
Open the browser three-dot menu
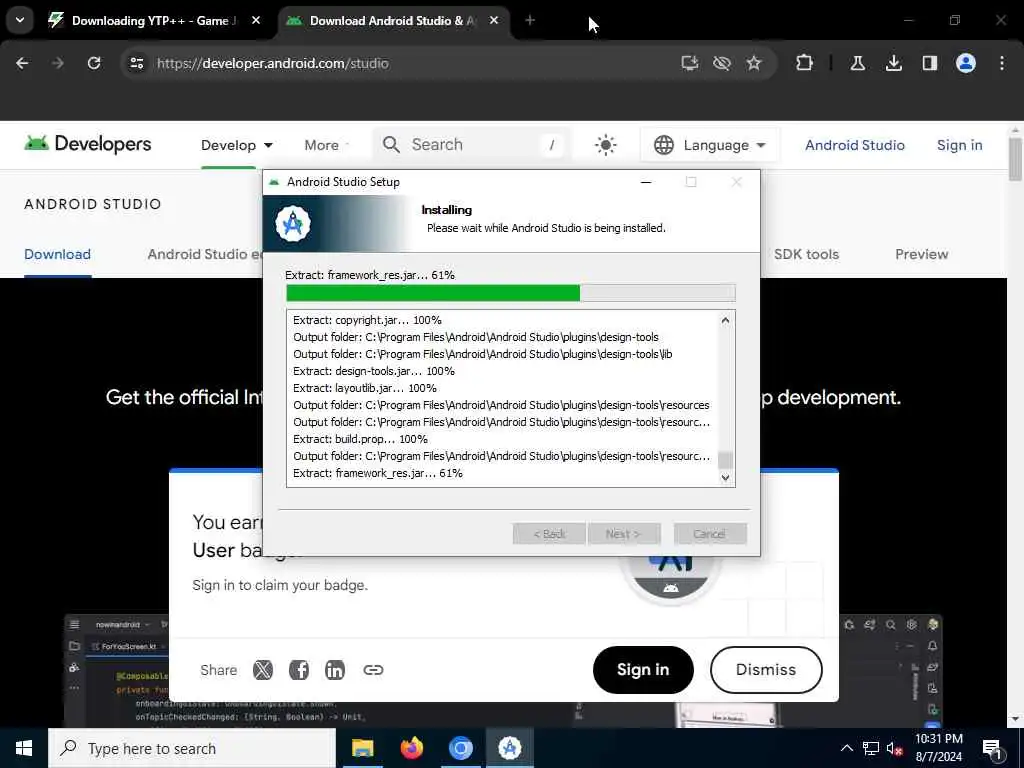pos(1002,63)
